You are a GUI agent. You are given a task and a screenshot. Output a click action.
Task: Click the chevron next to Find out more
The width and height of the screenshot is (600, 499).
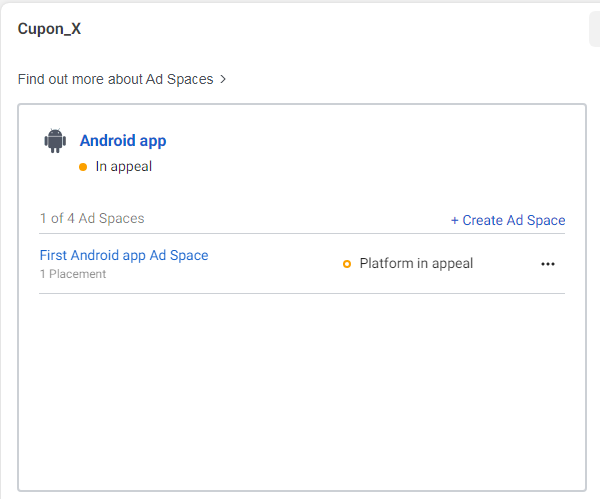pos(223,79)
